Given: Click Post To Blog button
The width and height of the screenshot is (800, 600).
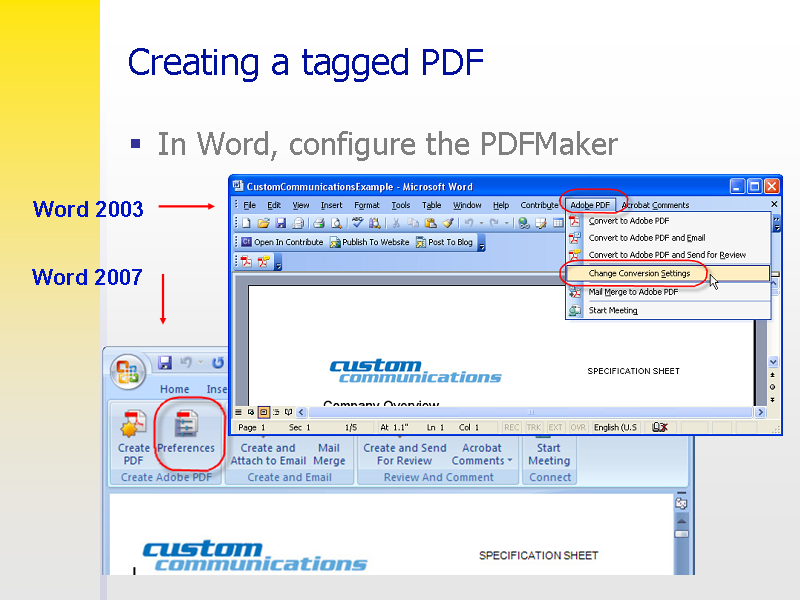Looking at the screenshot, I should pos(444,242).
